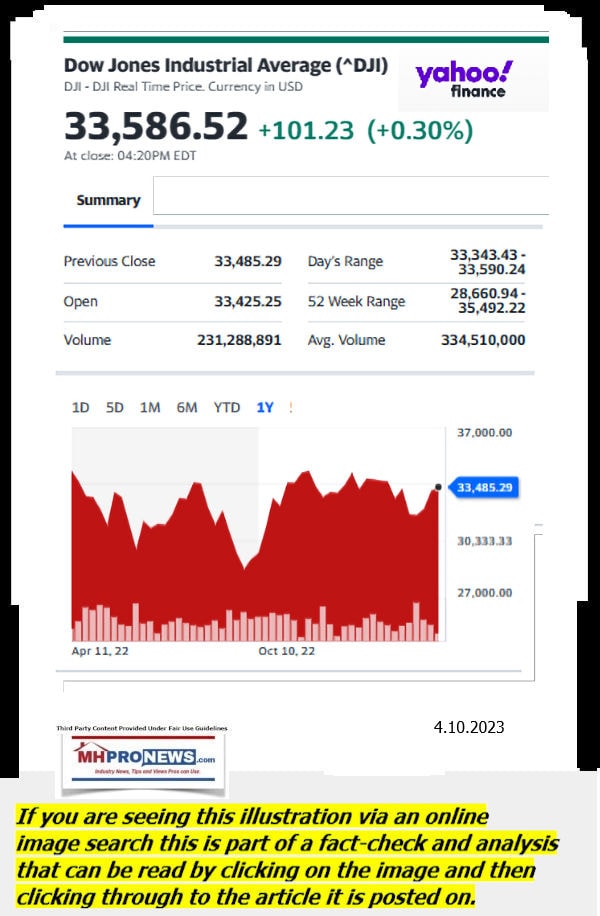Click the 52 Week Range label

coord(356,301)
